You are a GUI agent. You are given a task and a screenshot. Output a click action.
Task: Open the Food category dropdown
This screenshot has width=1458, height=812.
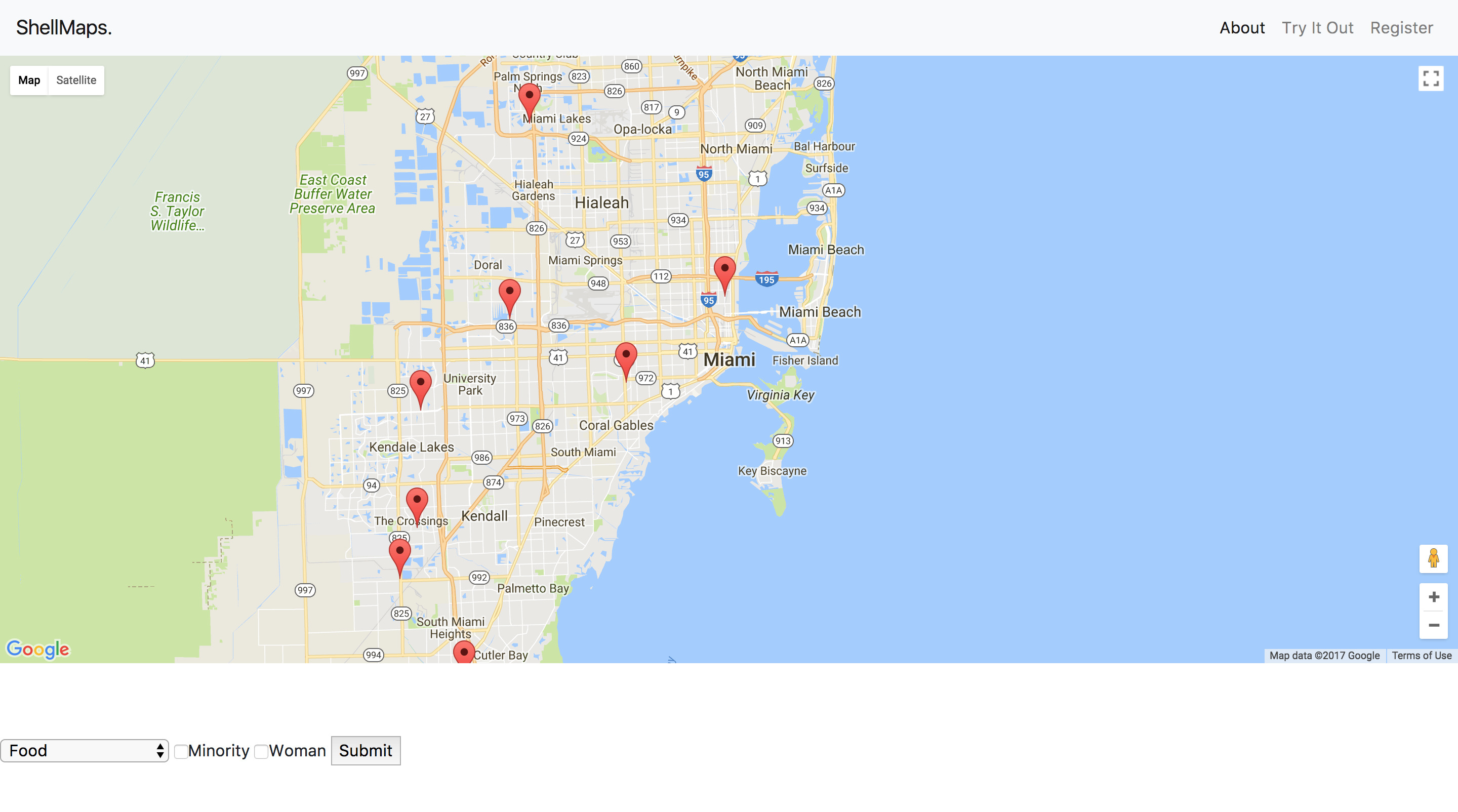85,750
